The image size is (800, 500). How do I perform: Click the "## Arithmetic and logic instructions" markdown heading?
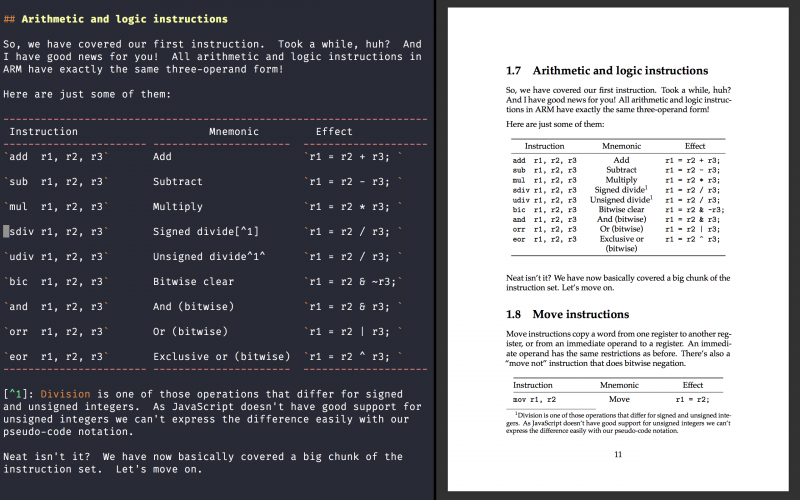[x=116, y=19]
